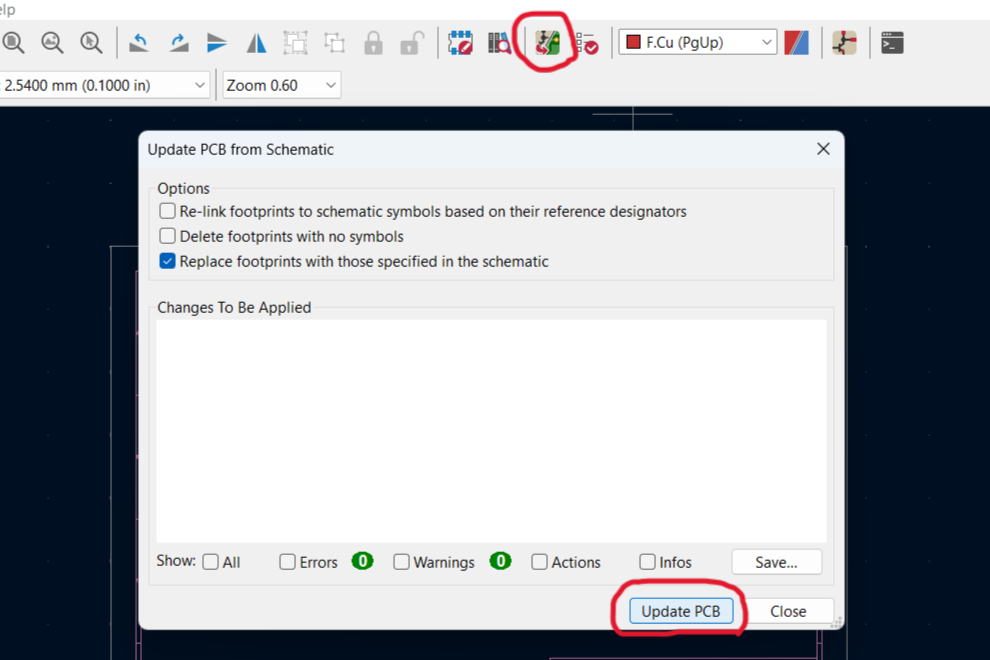Click inside the Changes To Be Applied list
Image resolution: width=990 pixels, height=660 pixels.
pos(491,431)
